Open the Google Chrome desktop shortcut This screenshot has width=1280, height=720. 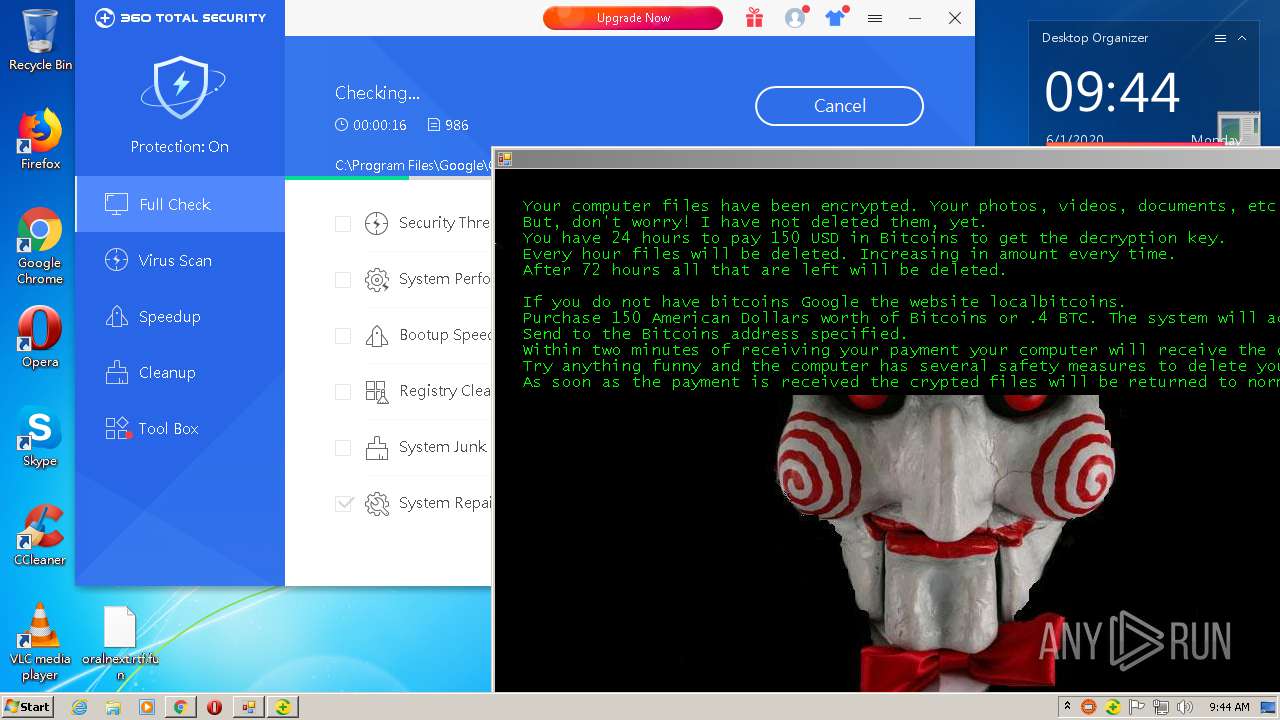(40, 247)
